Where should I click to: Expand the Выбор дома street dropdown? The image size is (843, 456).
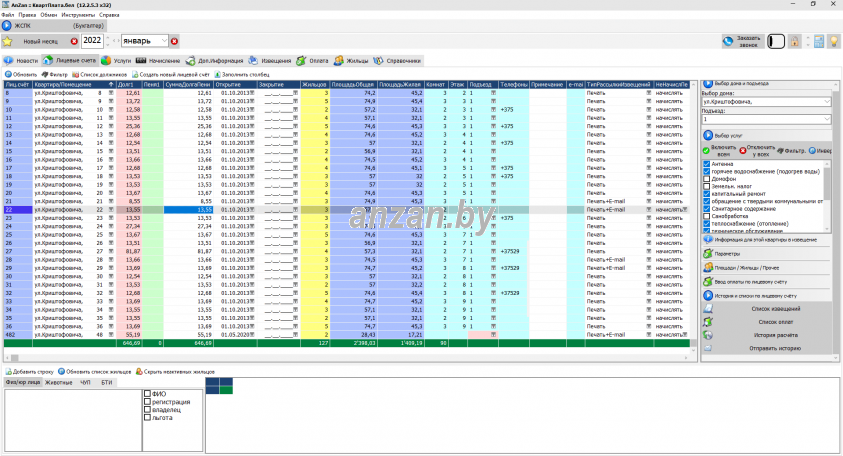tap(827, 101)
